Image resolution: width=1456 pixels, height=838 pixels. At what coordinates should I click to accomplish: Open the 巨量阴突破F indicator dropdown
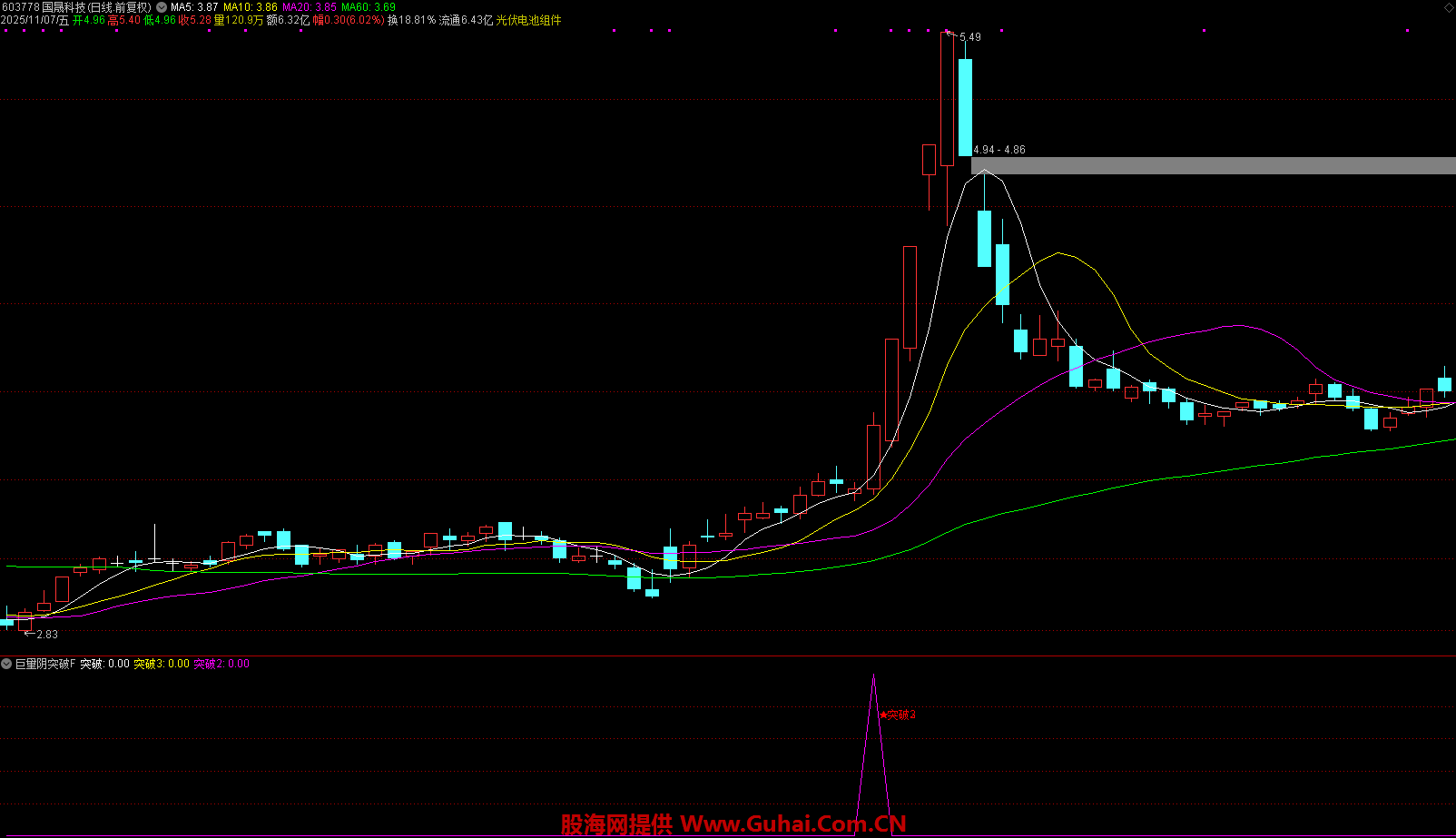pos(6,664)
